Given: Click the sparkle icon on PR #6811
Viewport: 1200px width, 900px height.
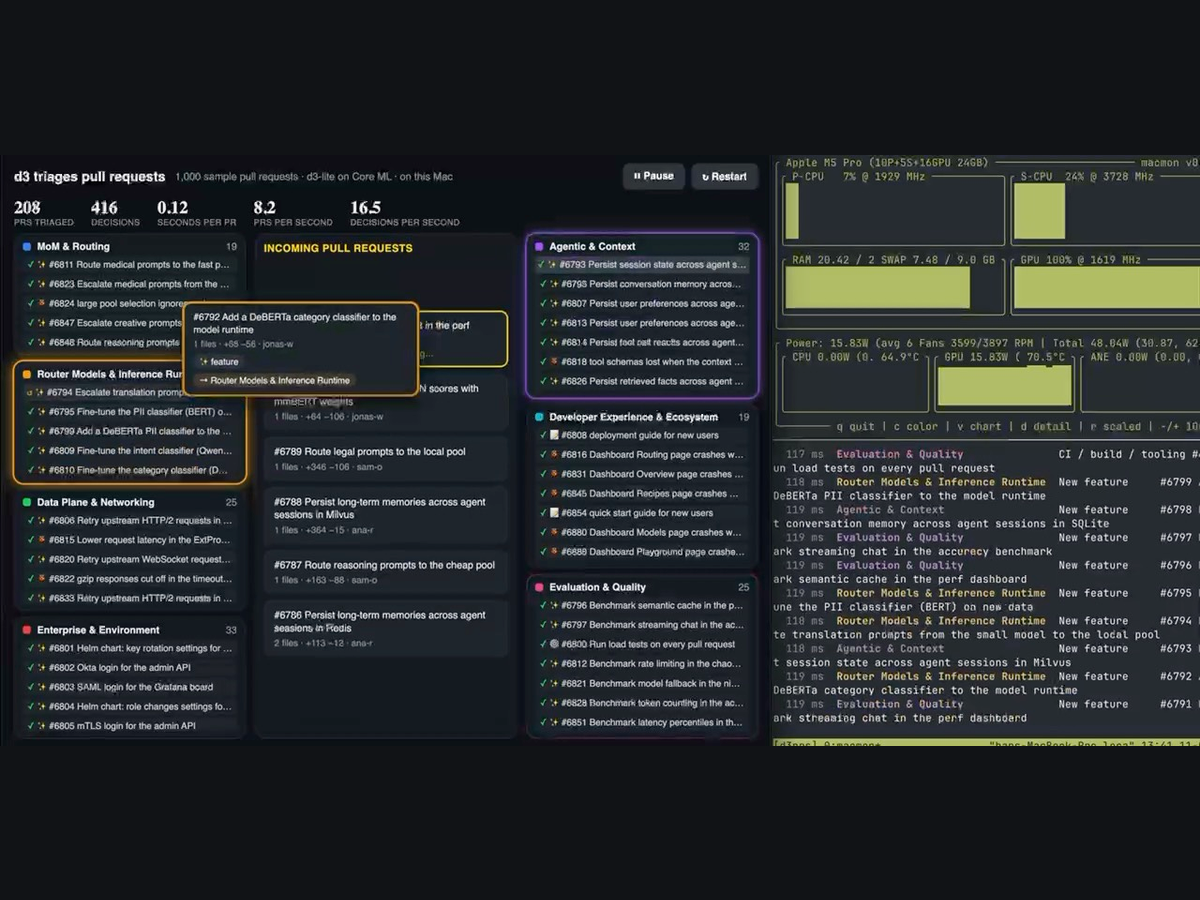Looking at the screenshot, I should (42, 265).
